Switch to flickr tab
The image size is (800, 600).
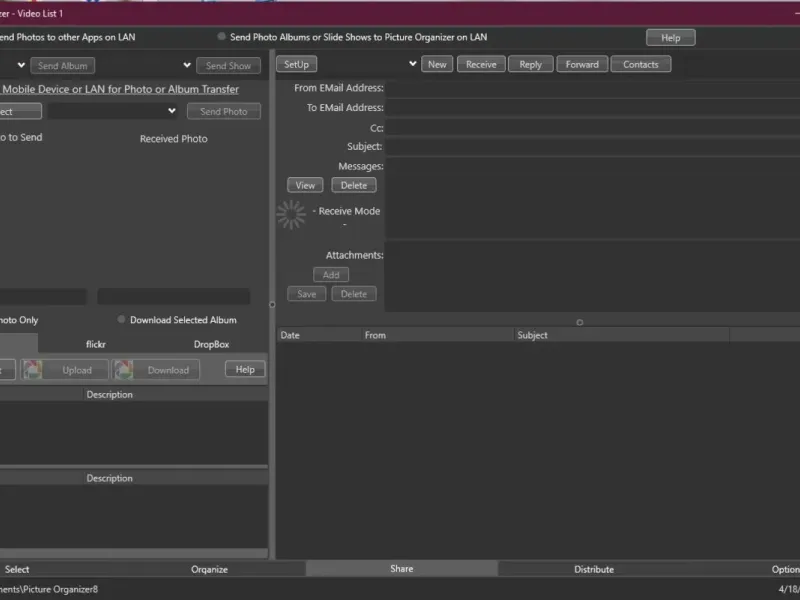(96, 344)
